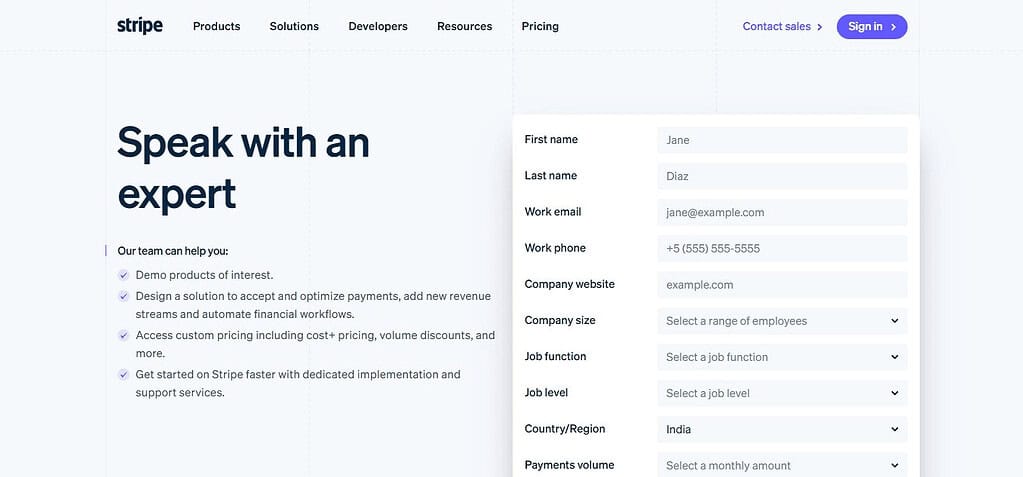Click the Speak with an expert heading

[x=243, y=168]
